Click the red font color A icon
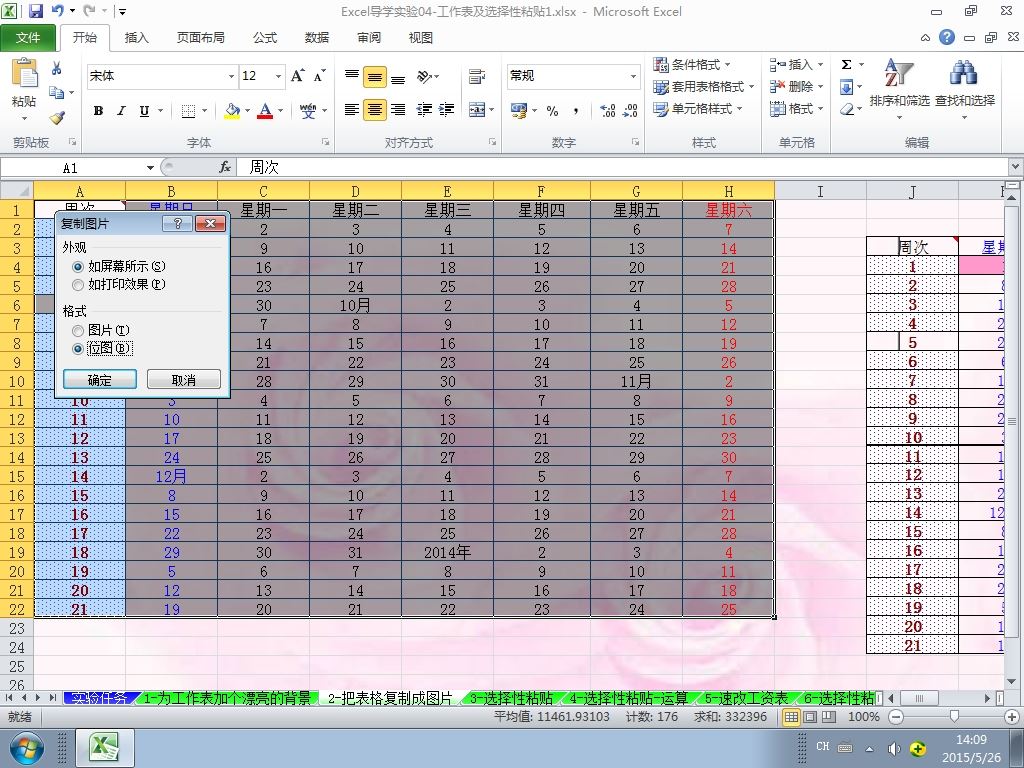 pos(264,110)
